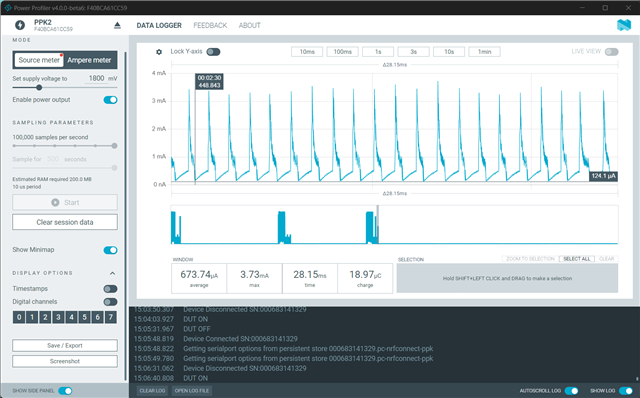
Task: Click Zoom to Selection button
Action: coord(530,259)
